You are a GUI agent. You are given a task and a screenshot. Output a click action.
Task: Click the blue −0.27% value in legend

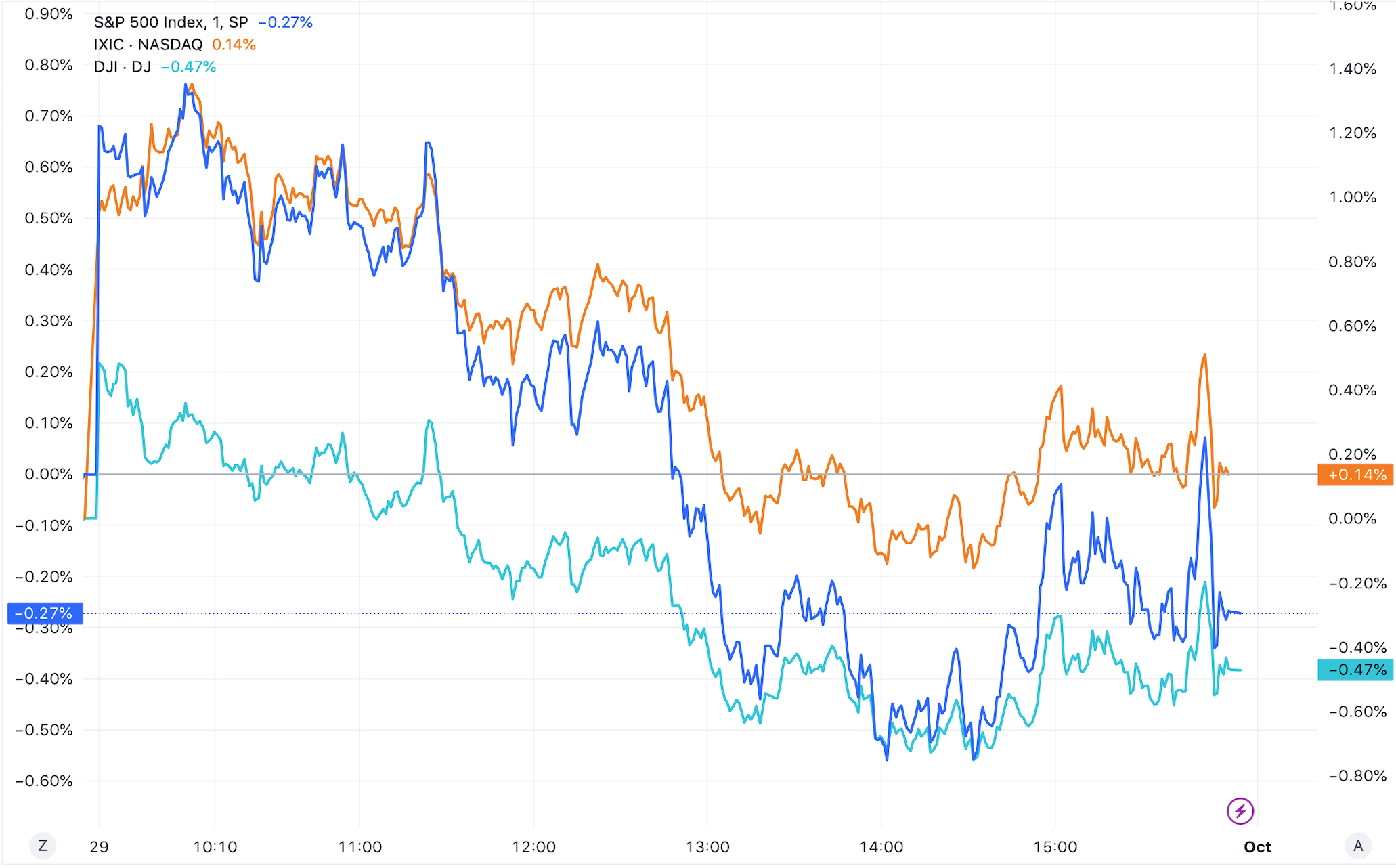286,22
